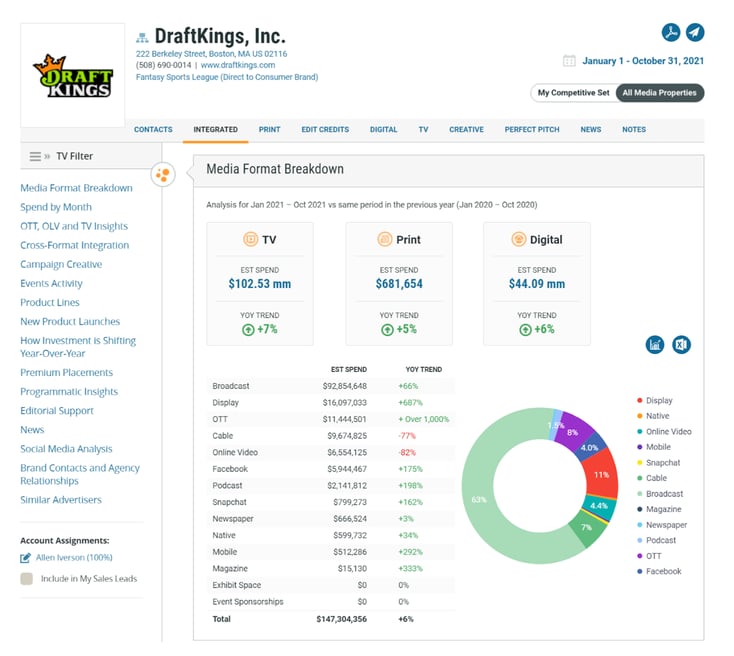Open the January 1 - October 31 date picker

642,61
